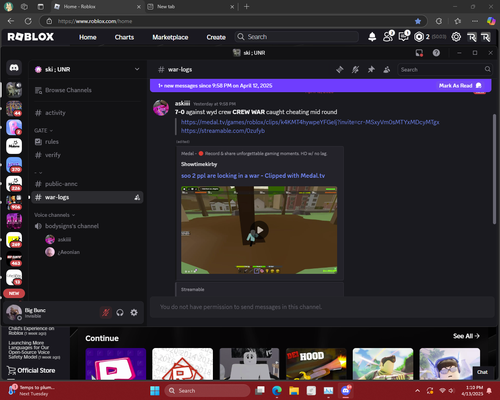This screenshot has height=400, width=500.
Task: Join bodysigns's channel voice channel
Action: (87, 226)
